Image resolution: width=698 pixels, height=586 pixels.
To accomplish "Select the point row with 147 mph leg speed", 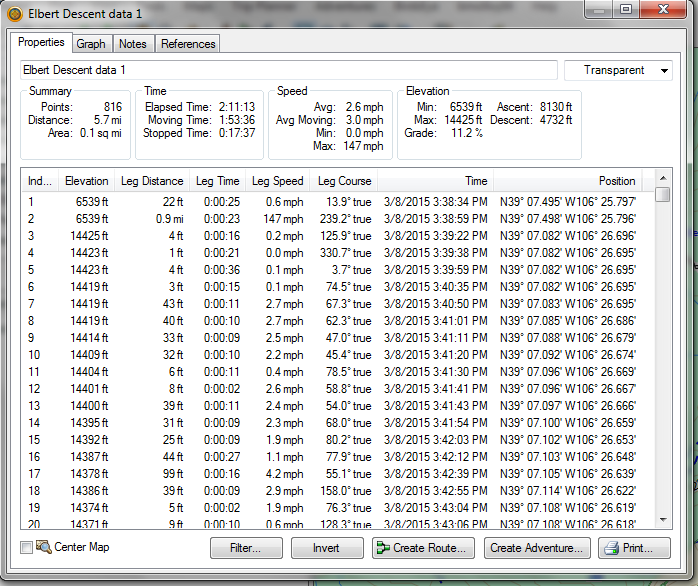I will point(337,219).
